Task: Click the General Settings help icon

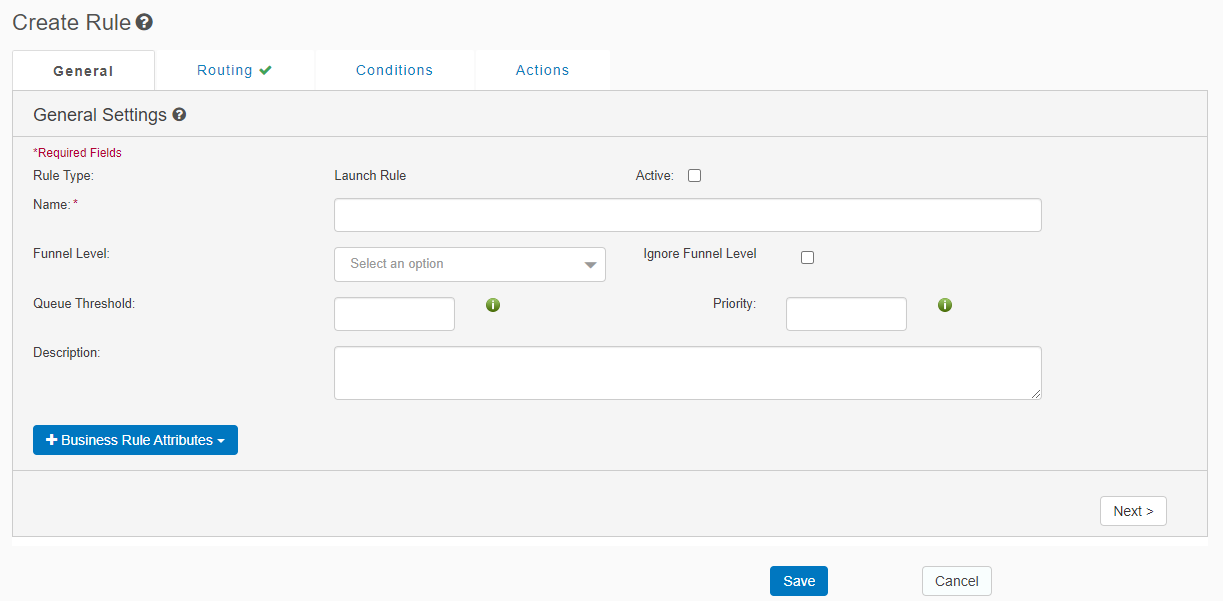Action: (x=179, y=115)
